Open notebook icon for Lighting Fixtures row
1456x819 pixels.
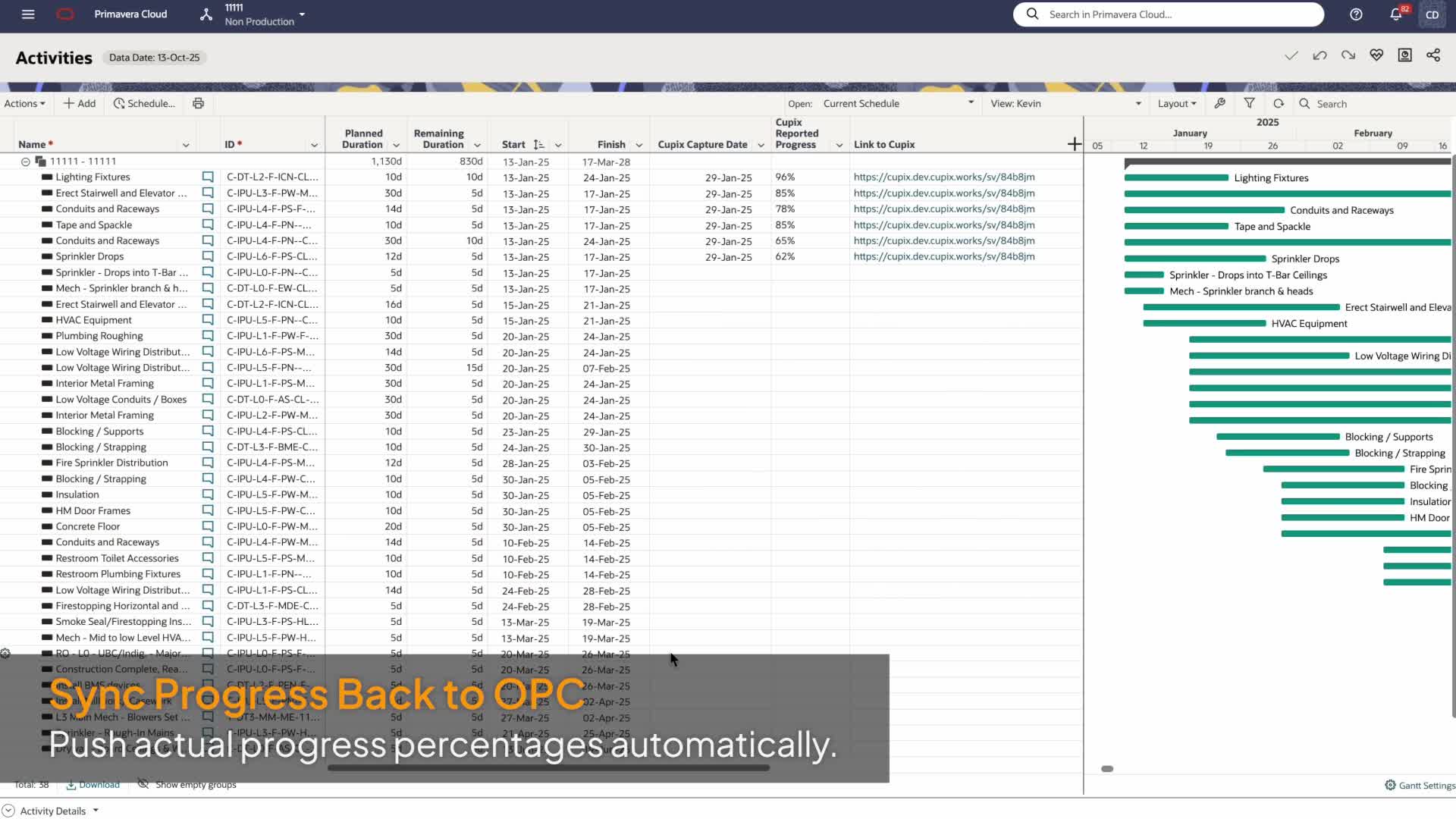coord(208,177)
